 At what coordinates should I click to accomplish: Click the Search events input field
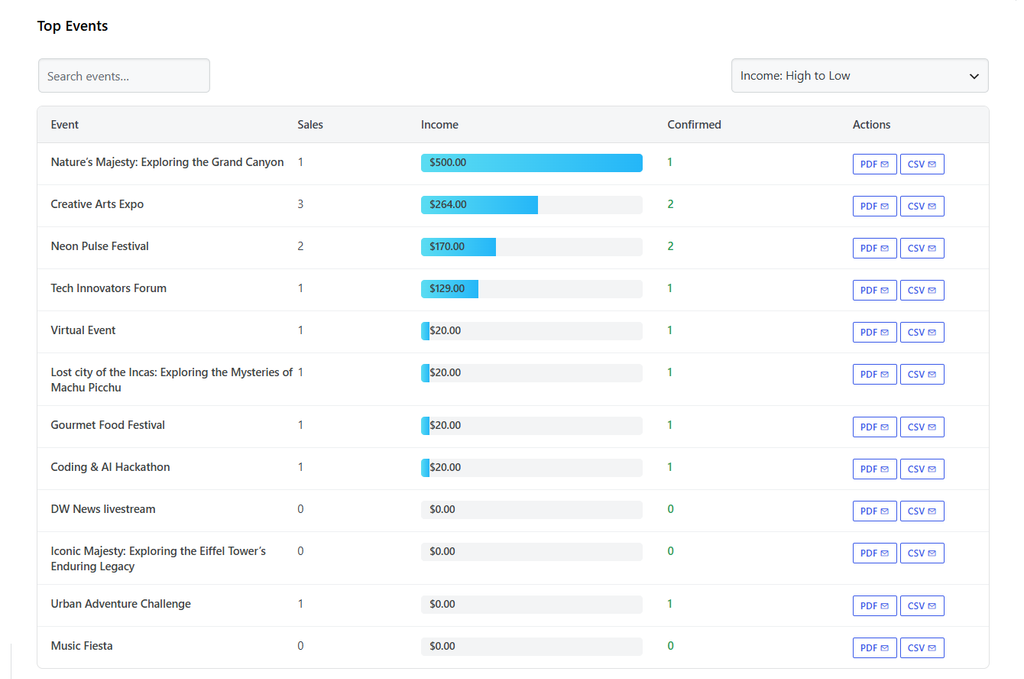coord(124,76)
